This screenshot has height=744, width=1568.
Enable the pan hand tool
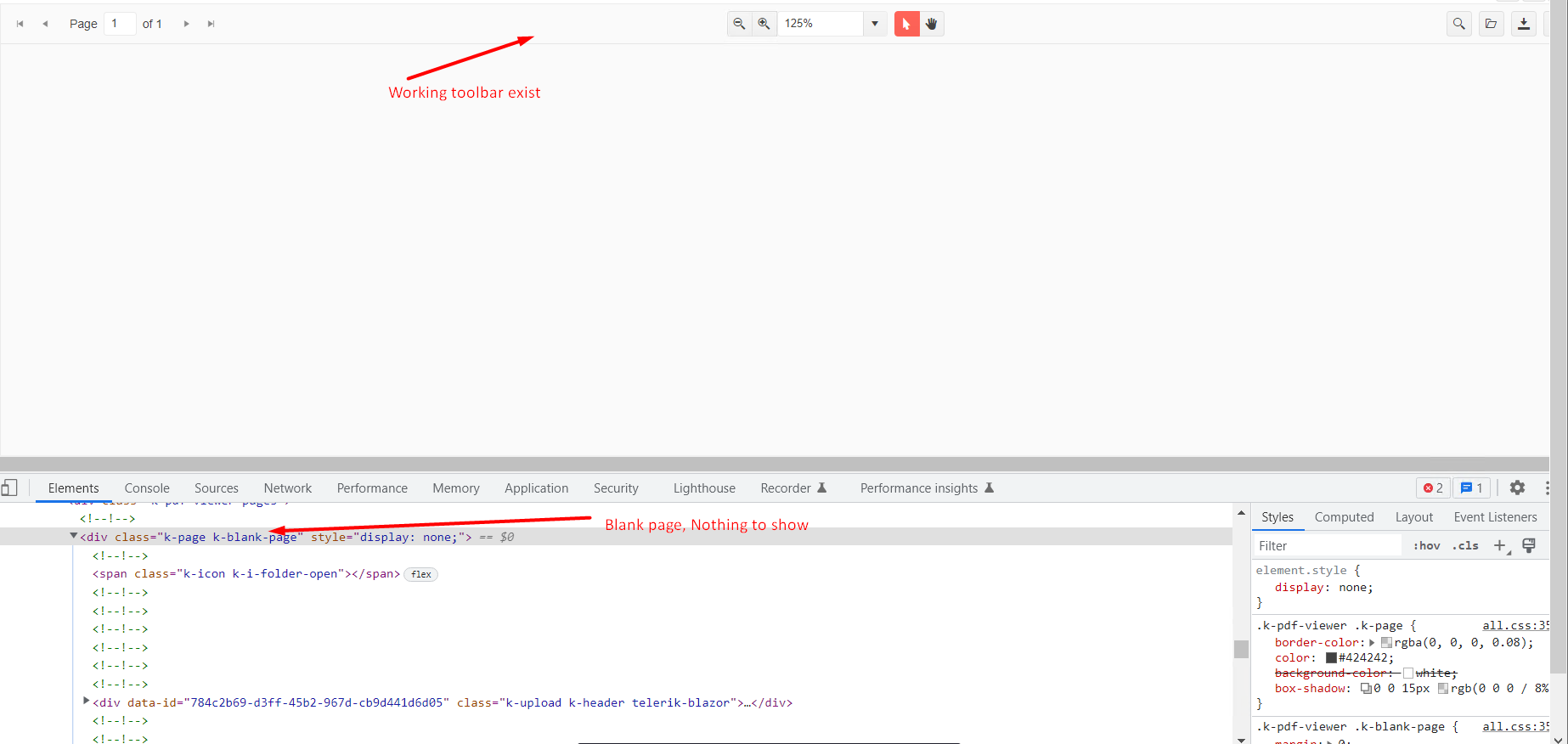coord(932,24)
